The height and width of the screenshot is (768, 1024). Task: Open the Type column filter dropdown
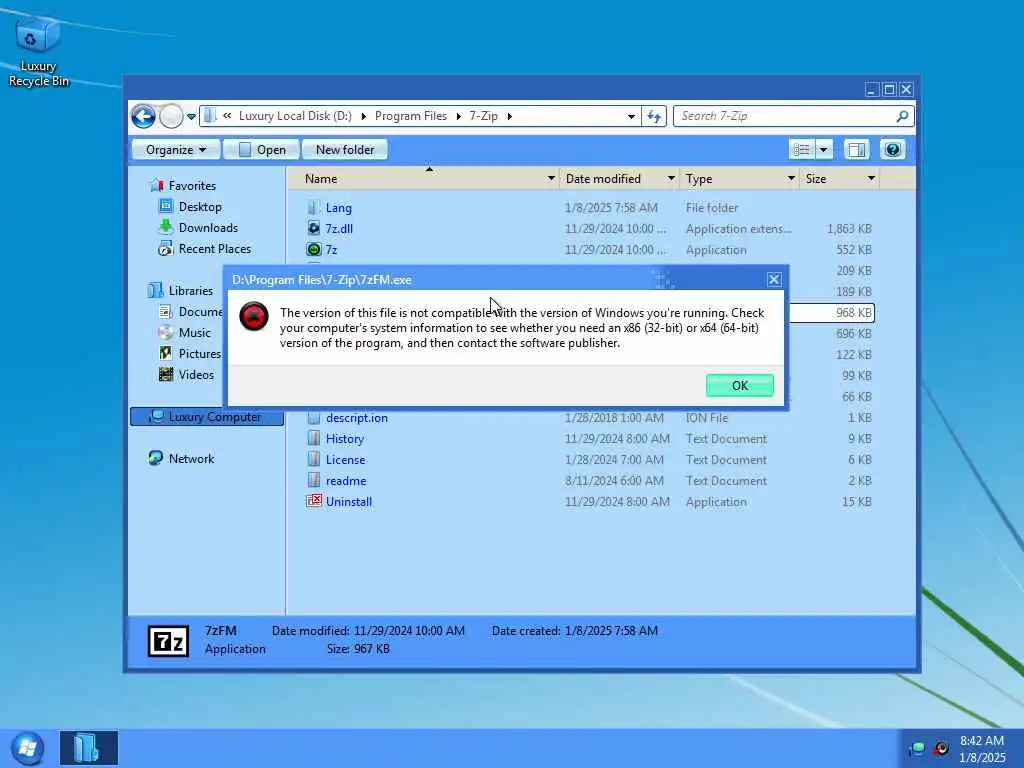791,178
